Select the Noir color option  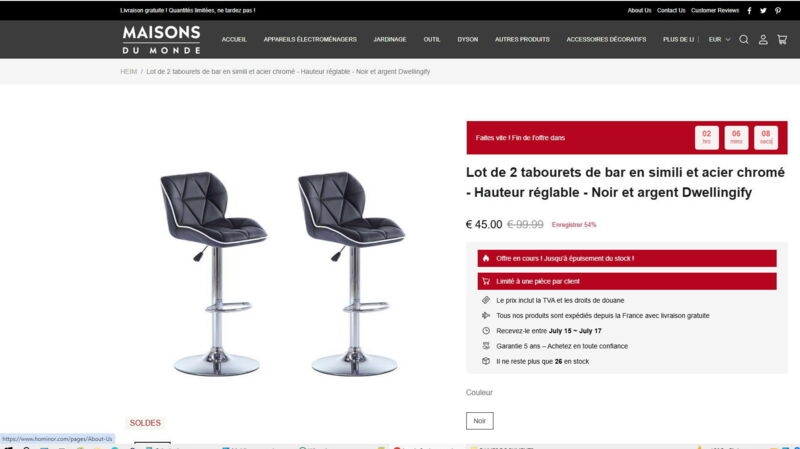coord(480,421)
